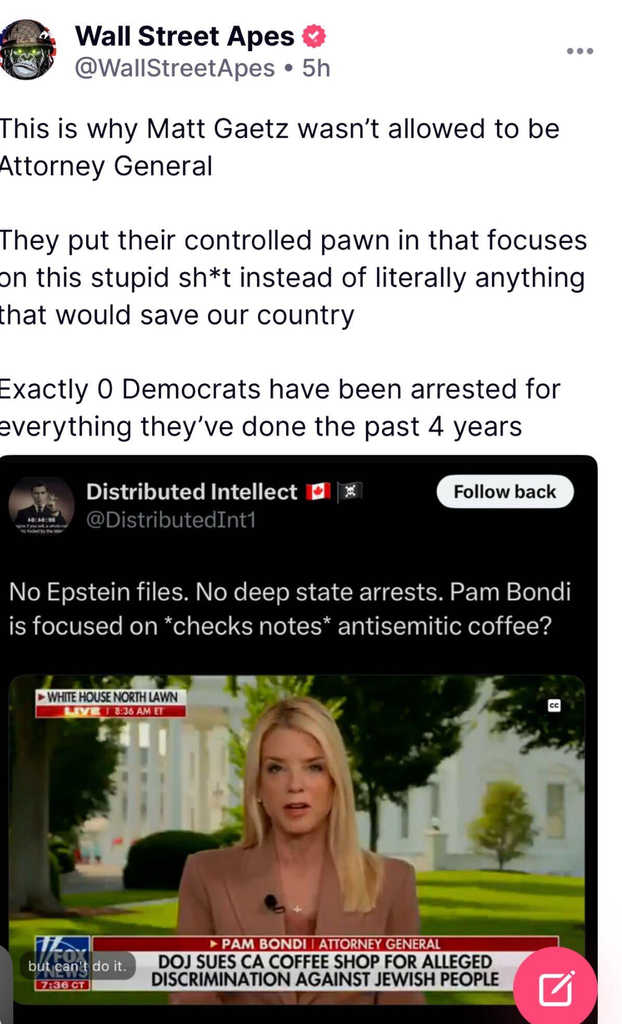
Task: Click the Distributed Intellect display name
Action: coord(191,492)
